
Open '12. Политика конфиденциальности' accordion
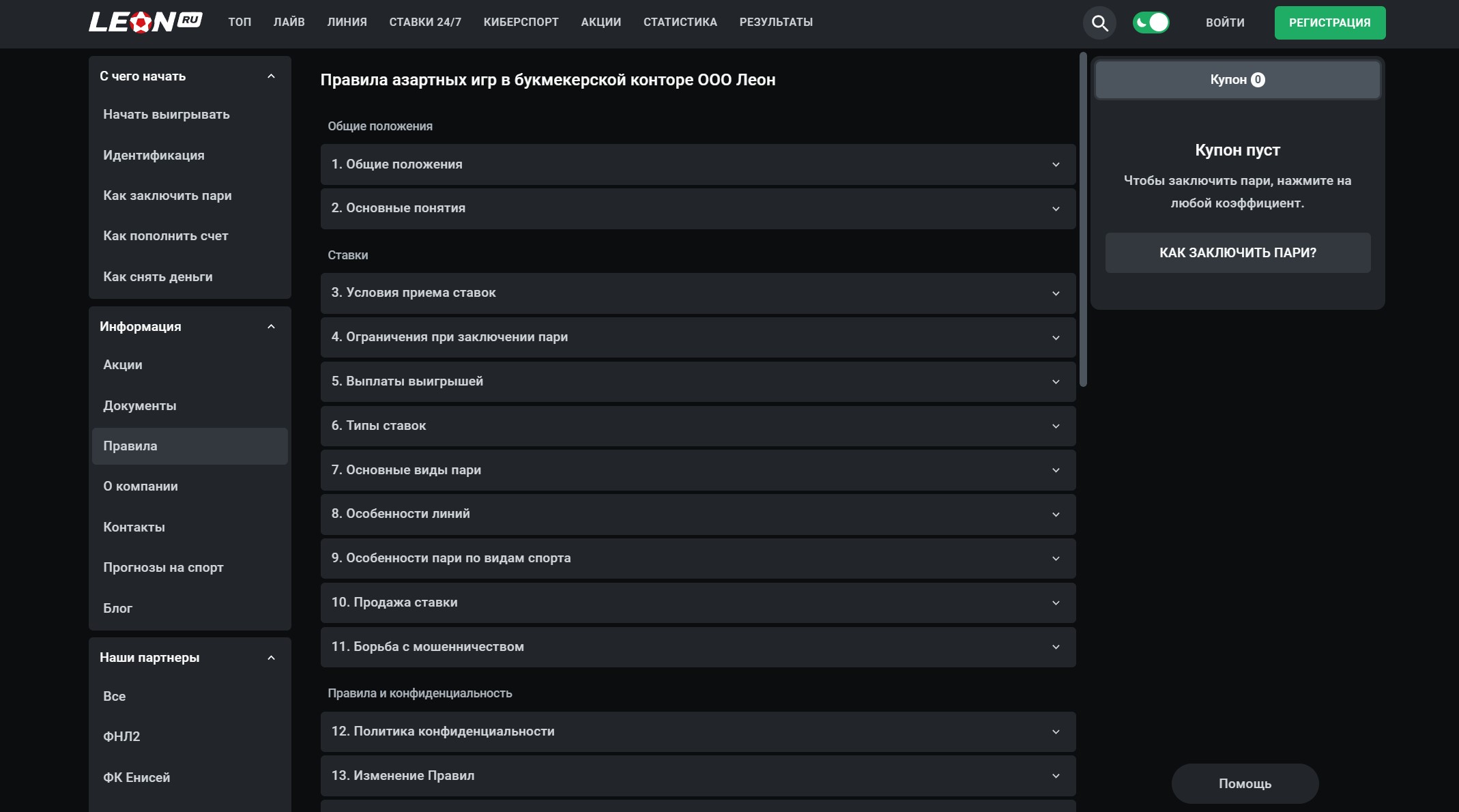pos(697,731)
